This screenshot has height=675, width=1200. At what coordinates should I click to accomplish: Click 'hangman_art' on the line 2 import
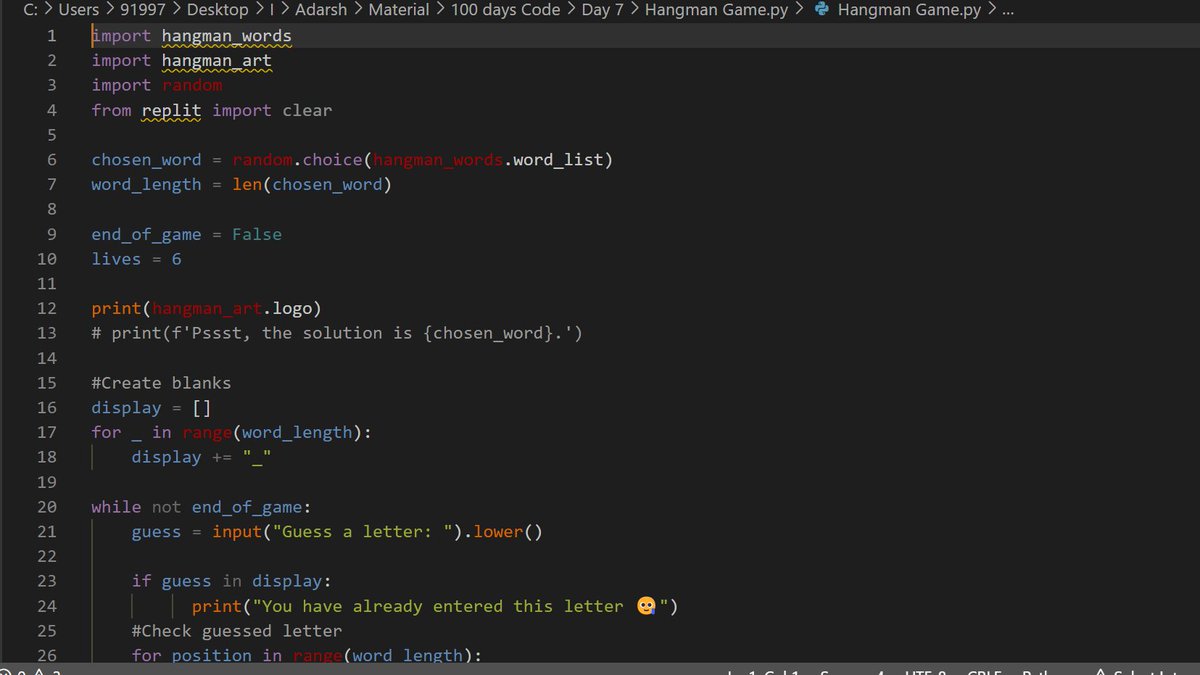tap(216, 61)
